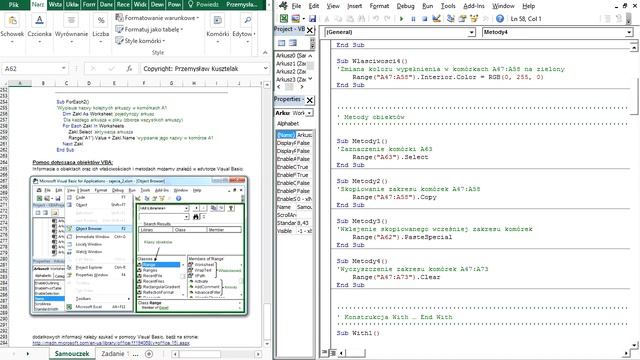The height and width of the screenshot is (360, 640).
Task: Select Arkusz2 in the Project tree
Action: coord(291,71)
